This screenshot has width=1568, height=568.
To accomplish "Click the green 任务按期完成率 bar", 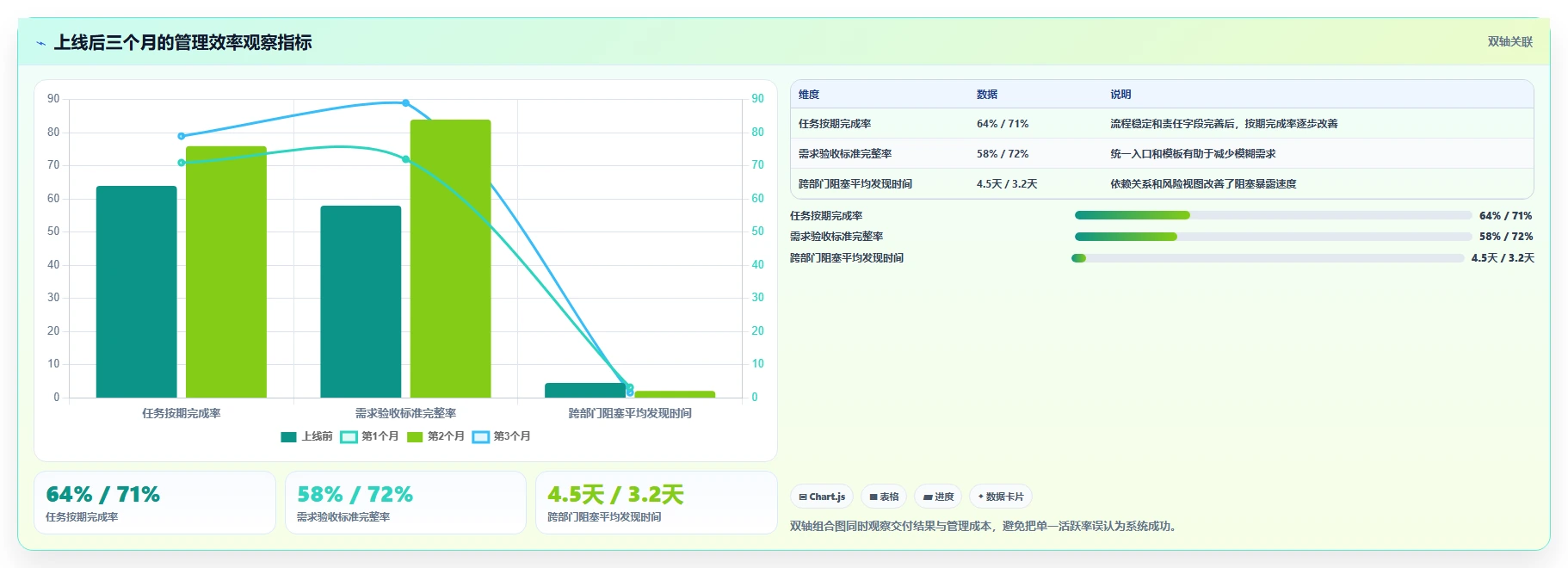I will click(226, 272).
